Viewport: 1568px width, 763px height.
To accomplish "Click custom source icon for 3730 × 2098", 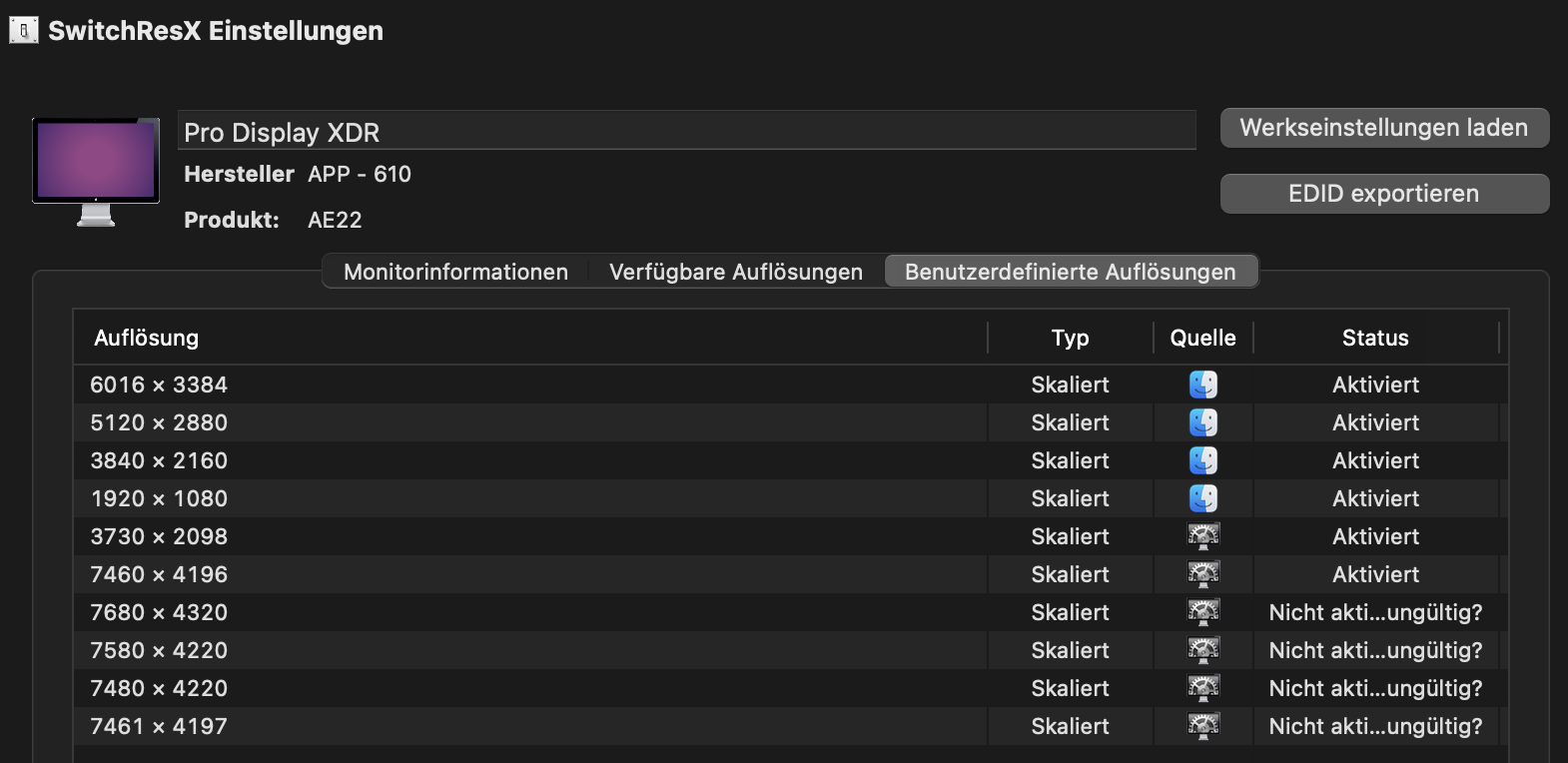I will (x=1202, y=536).
